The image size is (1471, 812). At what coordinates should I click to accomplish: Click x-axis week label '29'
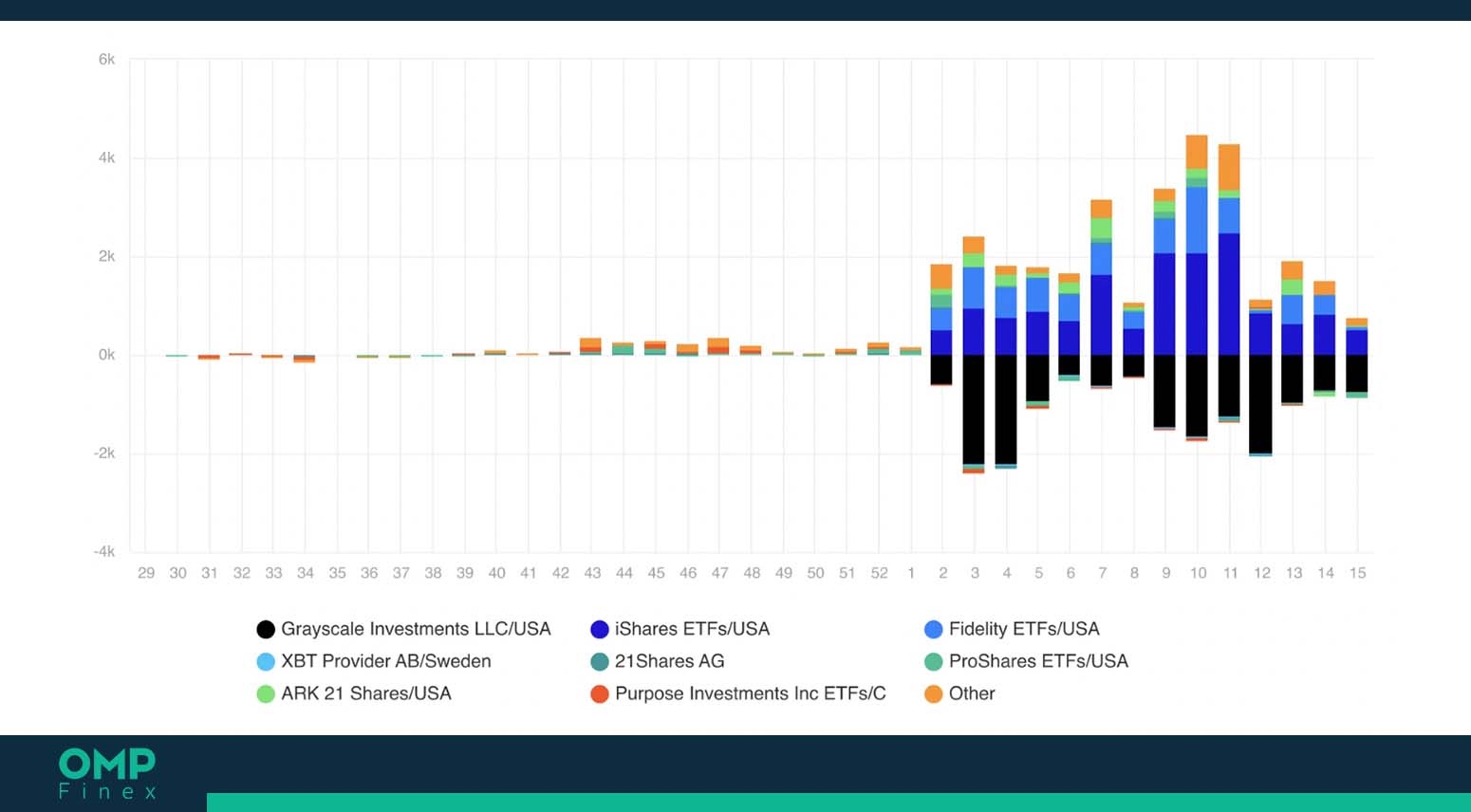pos(146,573)
